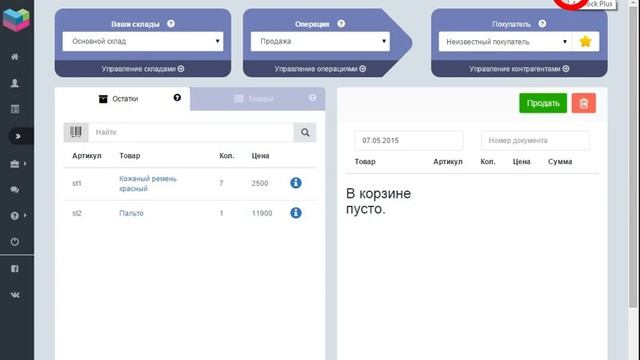Open the user profile sidebar icon
640x360 pixels.
tap(15, 83)
